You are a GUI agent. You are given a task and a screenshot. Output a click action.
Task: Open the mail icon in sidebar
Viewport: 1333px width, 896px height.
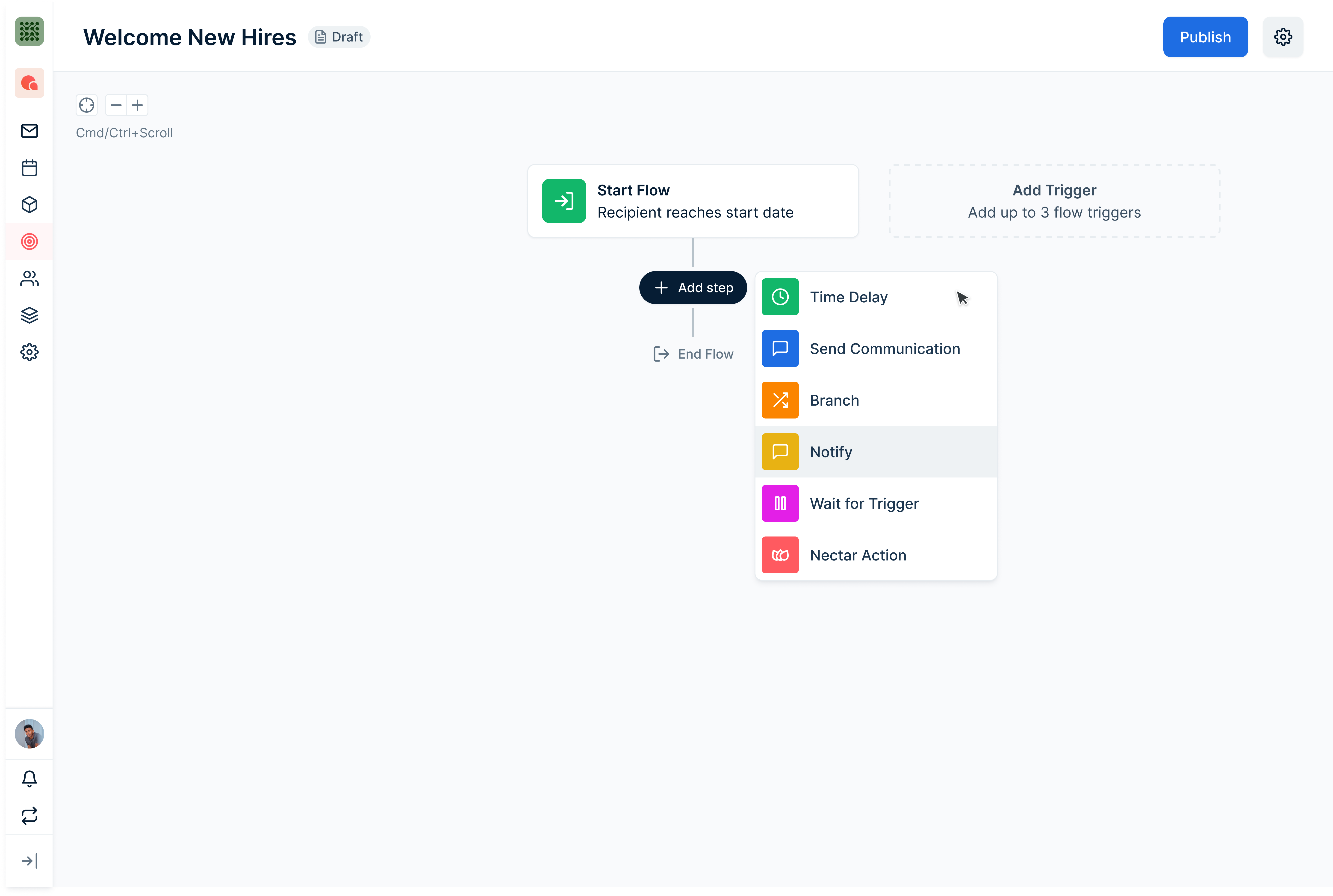pyautogui.click(x=29, y=131)
